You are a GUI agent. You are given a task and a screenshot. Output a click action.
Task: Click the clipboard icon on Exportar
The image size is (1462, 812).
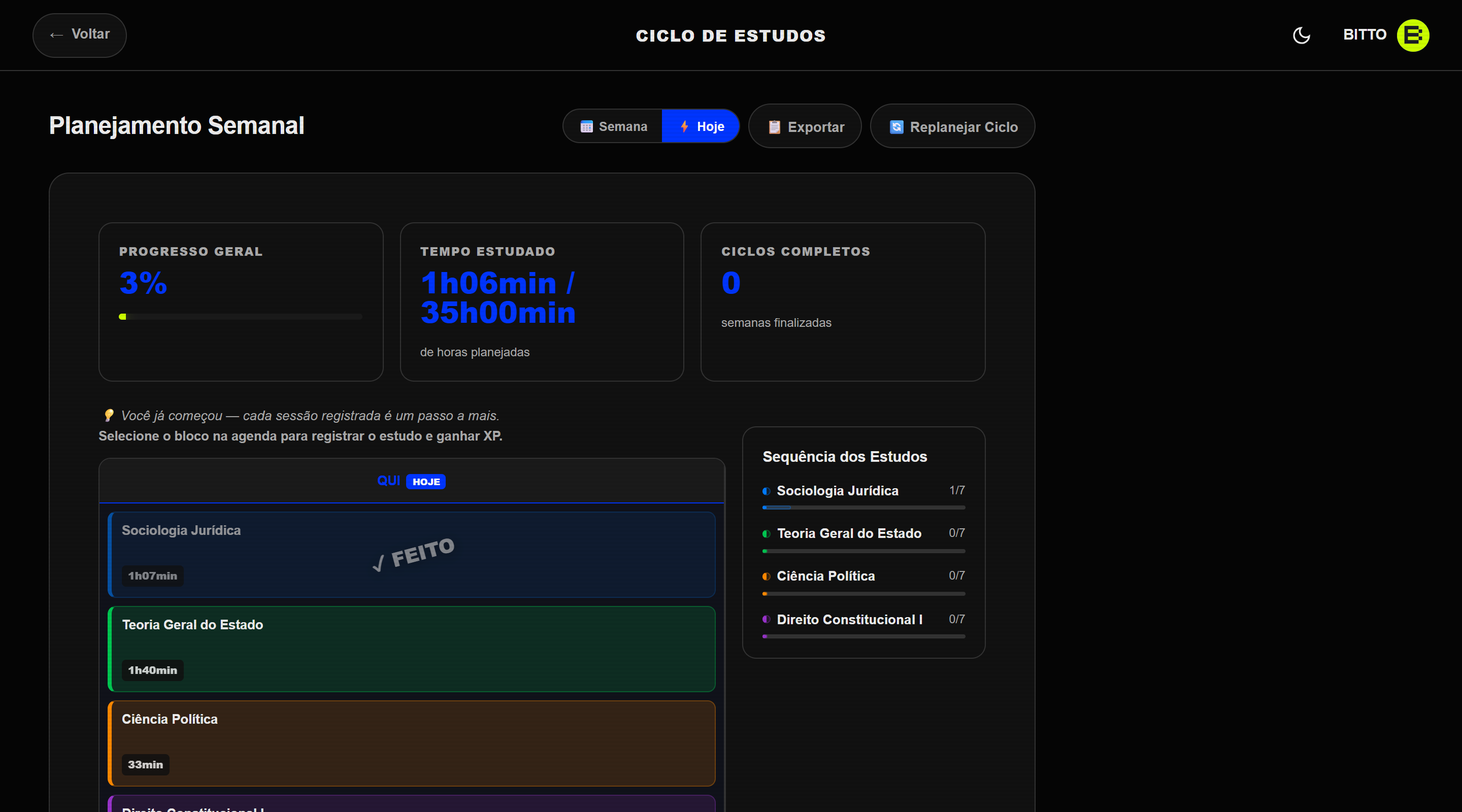coord(774,127)
